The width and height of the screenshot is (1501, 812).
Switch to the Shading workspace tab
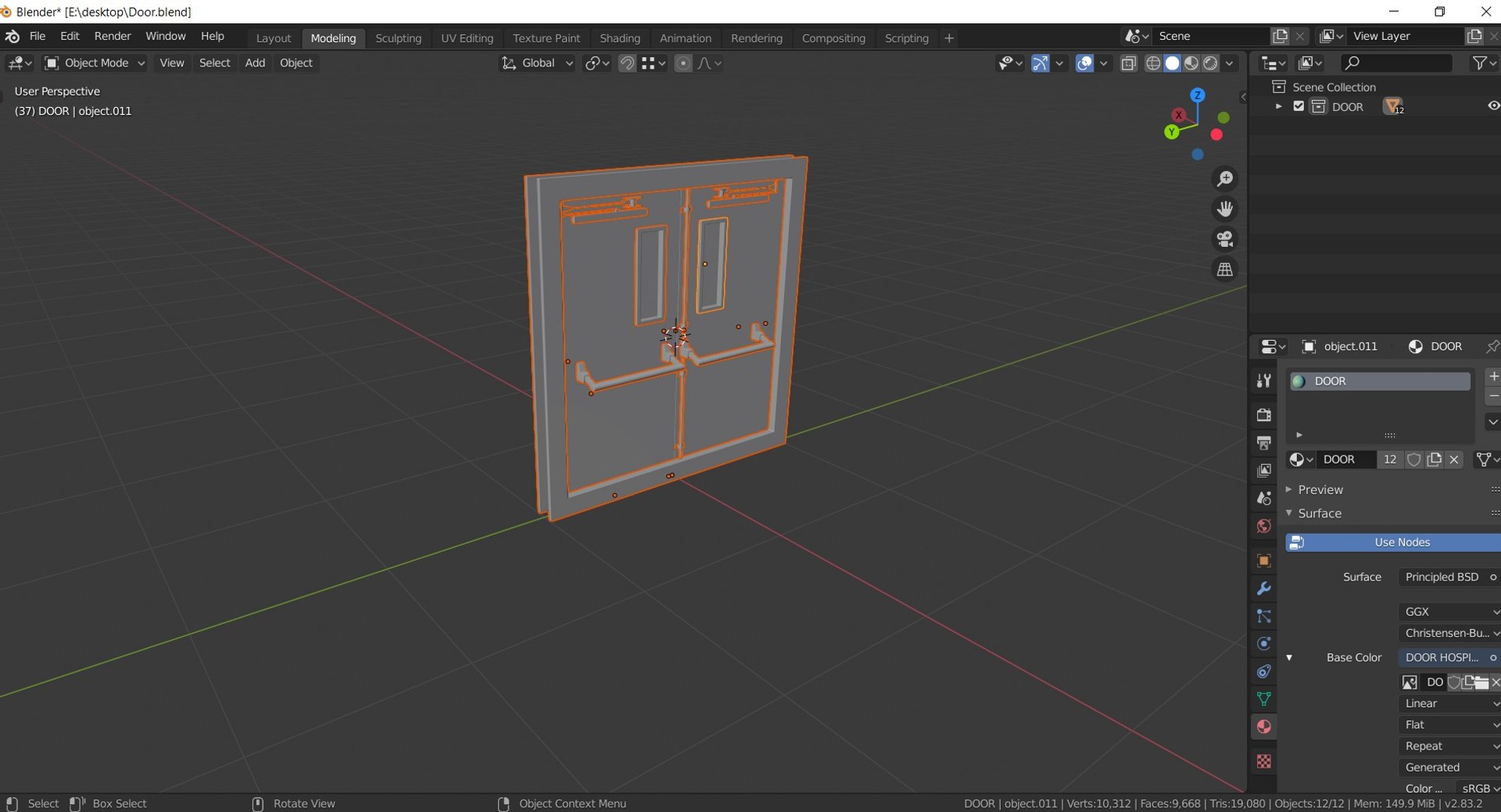pos(620,38)
